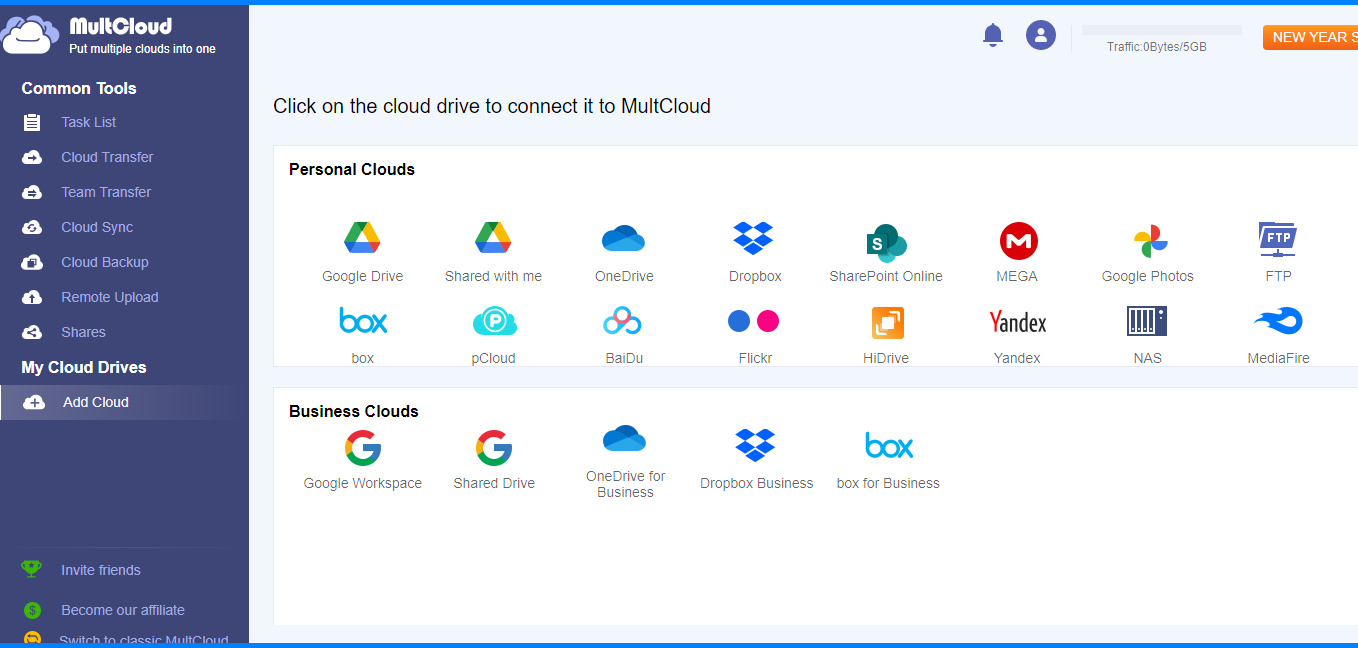Viewport: 1358px width, 648px height.
Task: Click the Common Tools heading
Action: pos(79,88)
